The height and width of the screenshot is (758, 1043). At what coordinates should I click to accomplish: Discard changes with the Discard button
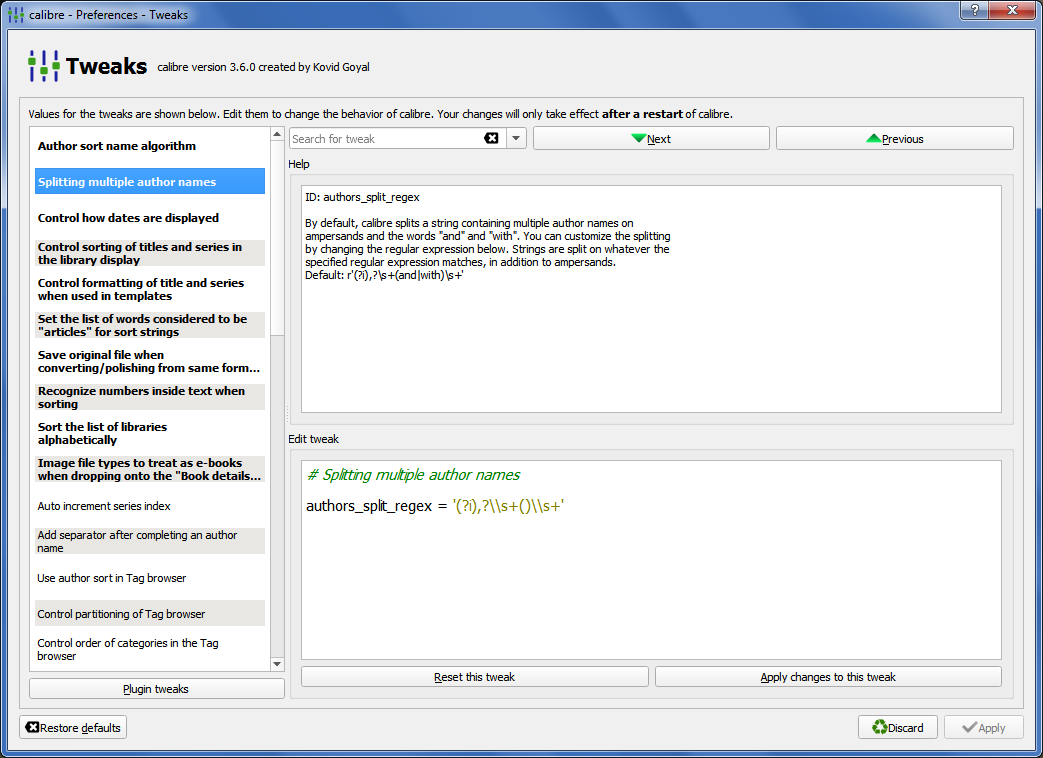tap(898, 727)
